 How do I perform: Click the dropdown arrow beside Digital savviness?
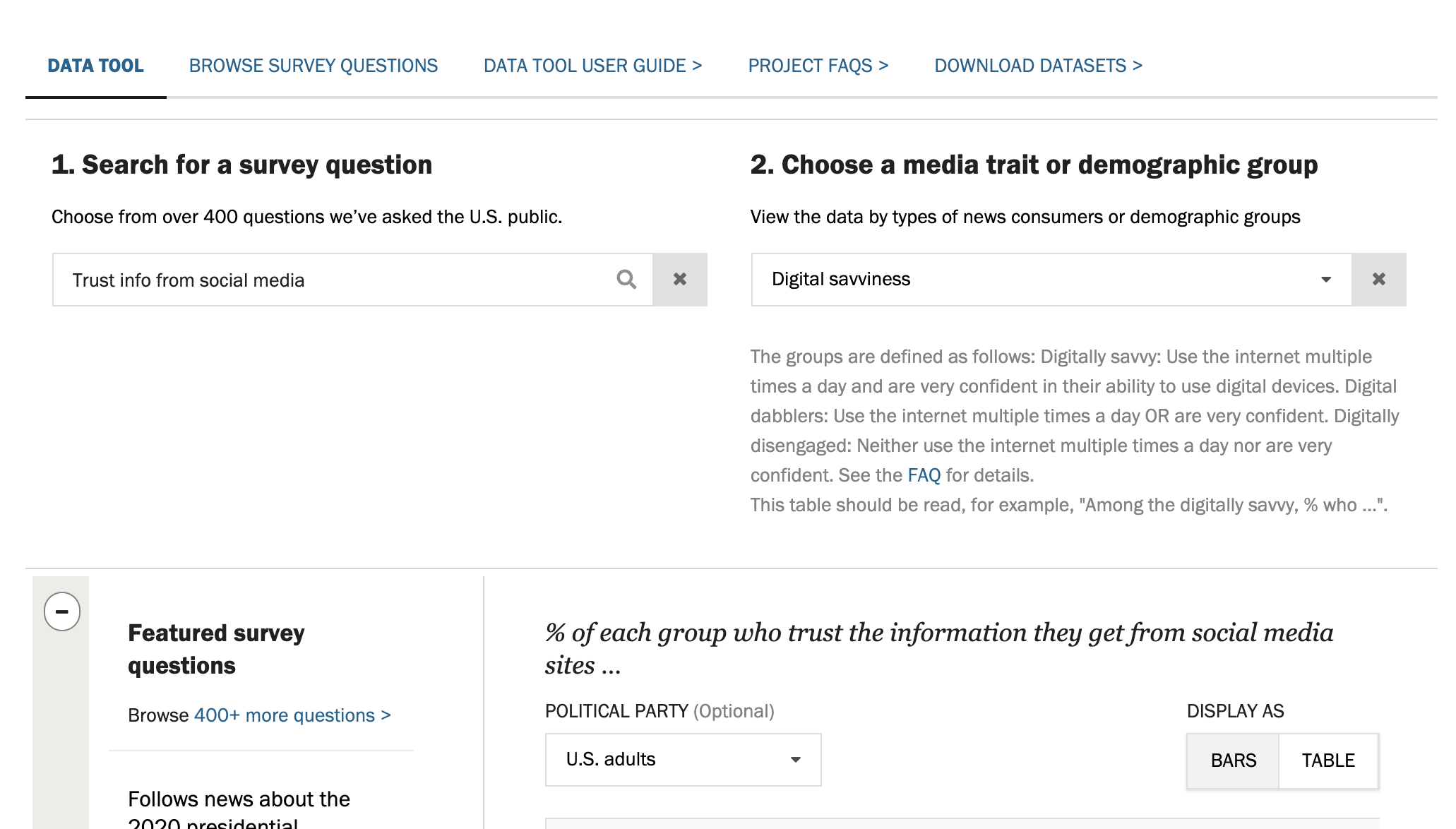pos(1325,280)
